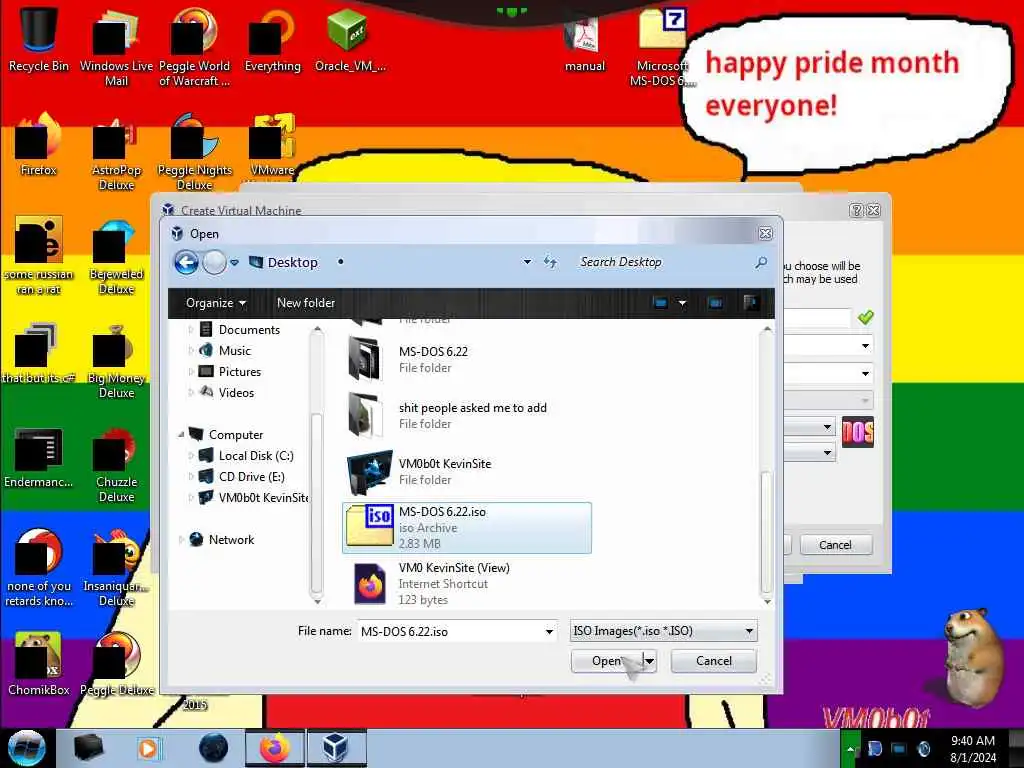1024x768 pixels.
Task: Open the Microsoft MS-DOS 6 archive icon
Action: [x=662, y=46]
